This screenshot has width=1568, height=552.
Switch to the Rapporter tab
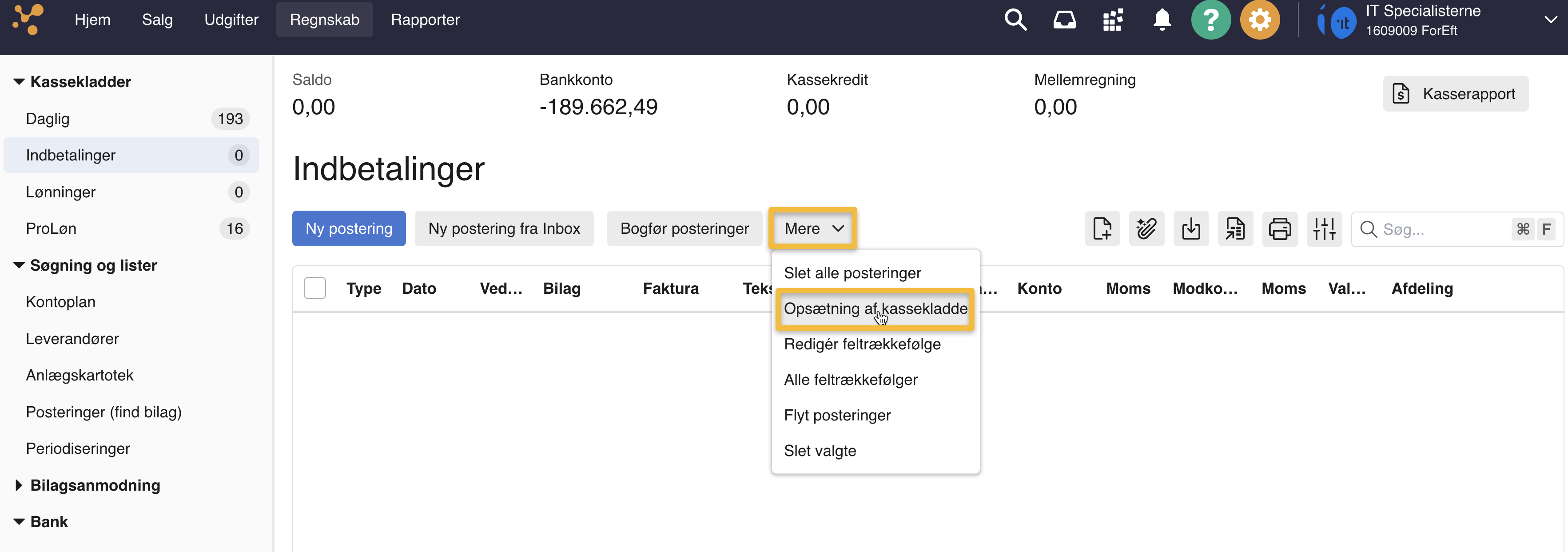pyautogui.click(x=426, y=20)
